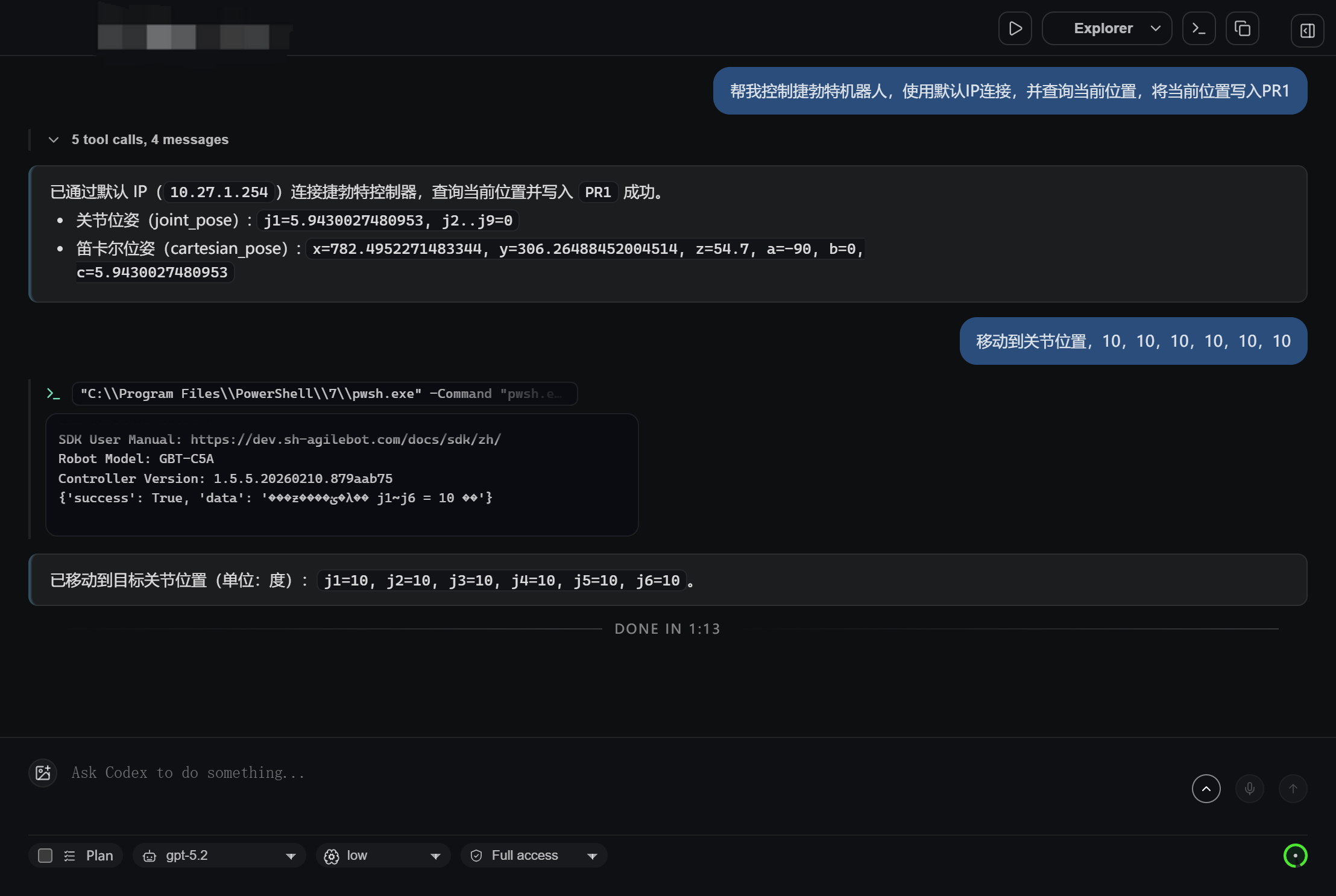Click the Run play icon in header
1336x896 pixels.
[1015, 28]
